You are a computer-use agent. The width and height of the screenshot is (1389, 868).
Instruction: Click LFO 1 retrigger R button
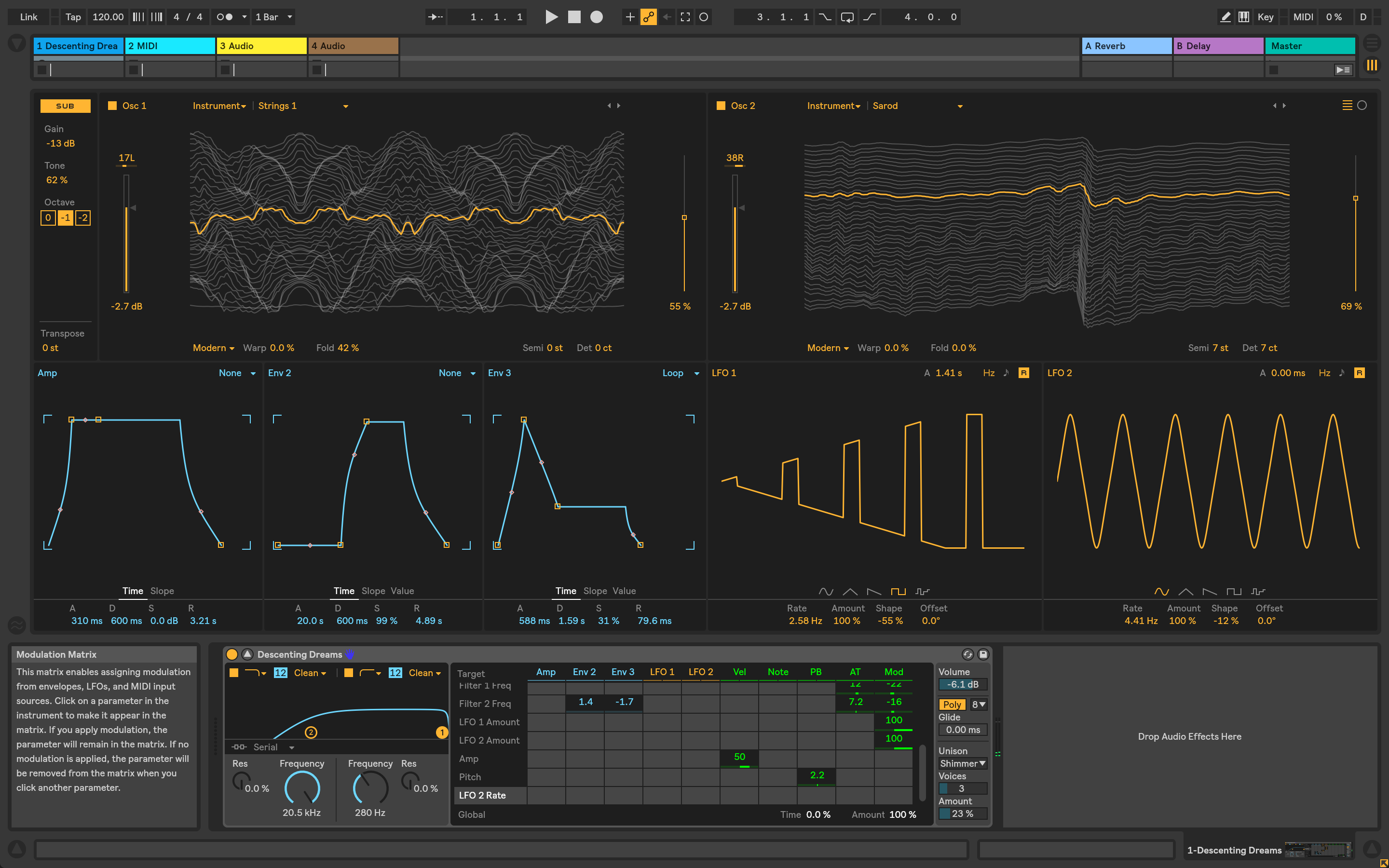pyautogui.click(x=1023, y=373)
